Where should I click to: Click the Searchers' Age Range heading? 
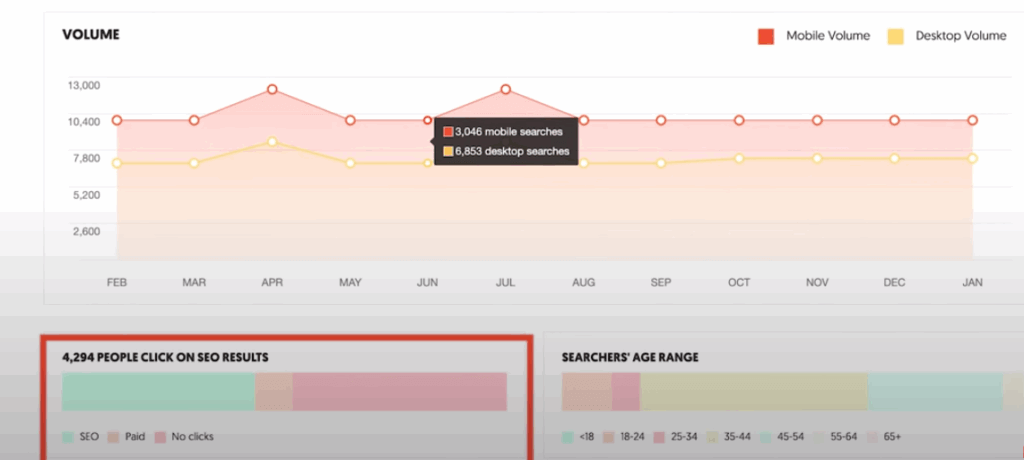click(x=630, y=357)
